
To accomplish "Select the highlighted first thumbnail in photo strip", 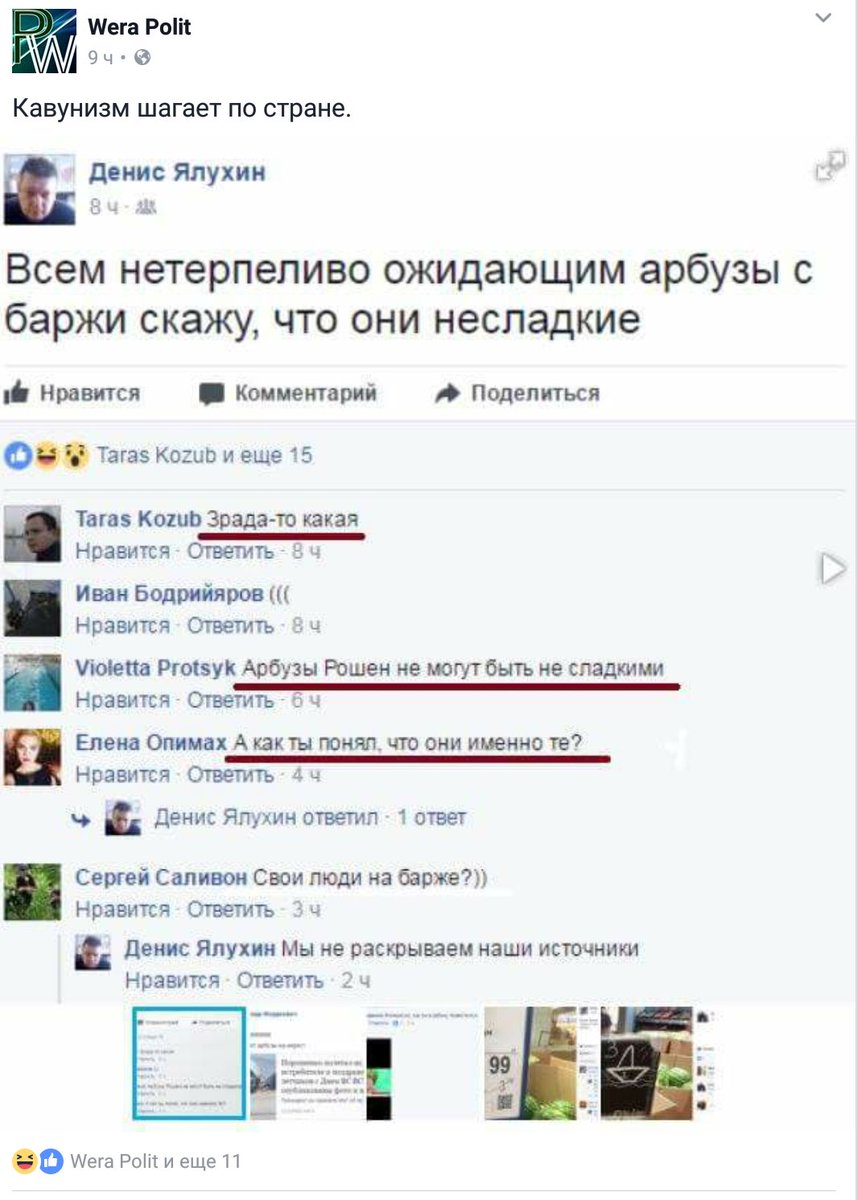I will click(189, 1064).
